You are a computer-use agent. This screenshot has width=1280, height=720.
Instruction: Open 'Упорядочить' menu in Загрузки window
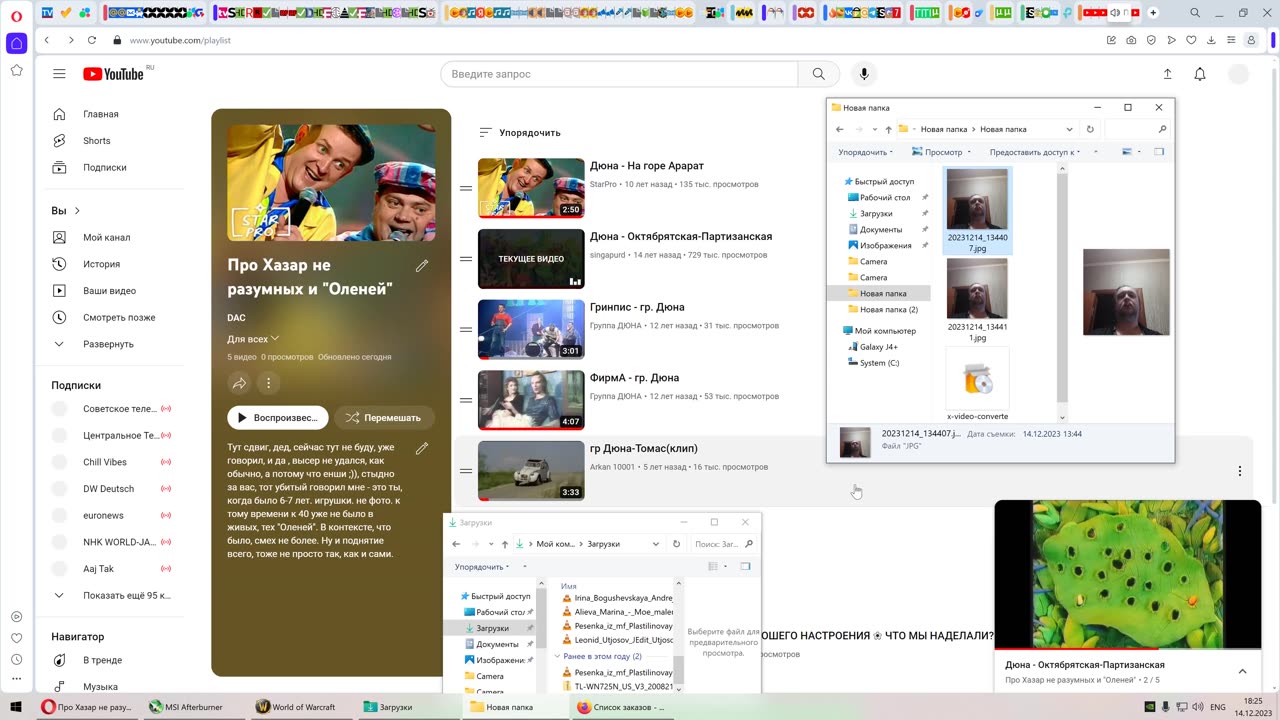(x=482, y=567)
